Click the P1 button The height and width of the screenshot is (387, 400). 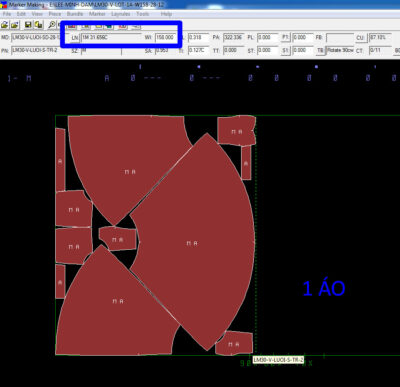coord(286,37)
